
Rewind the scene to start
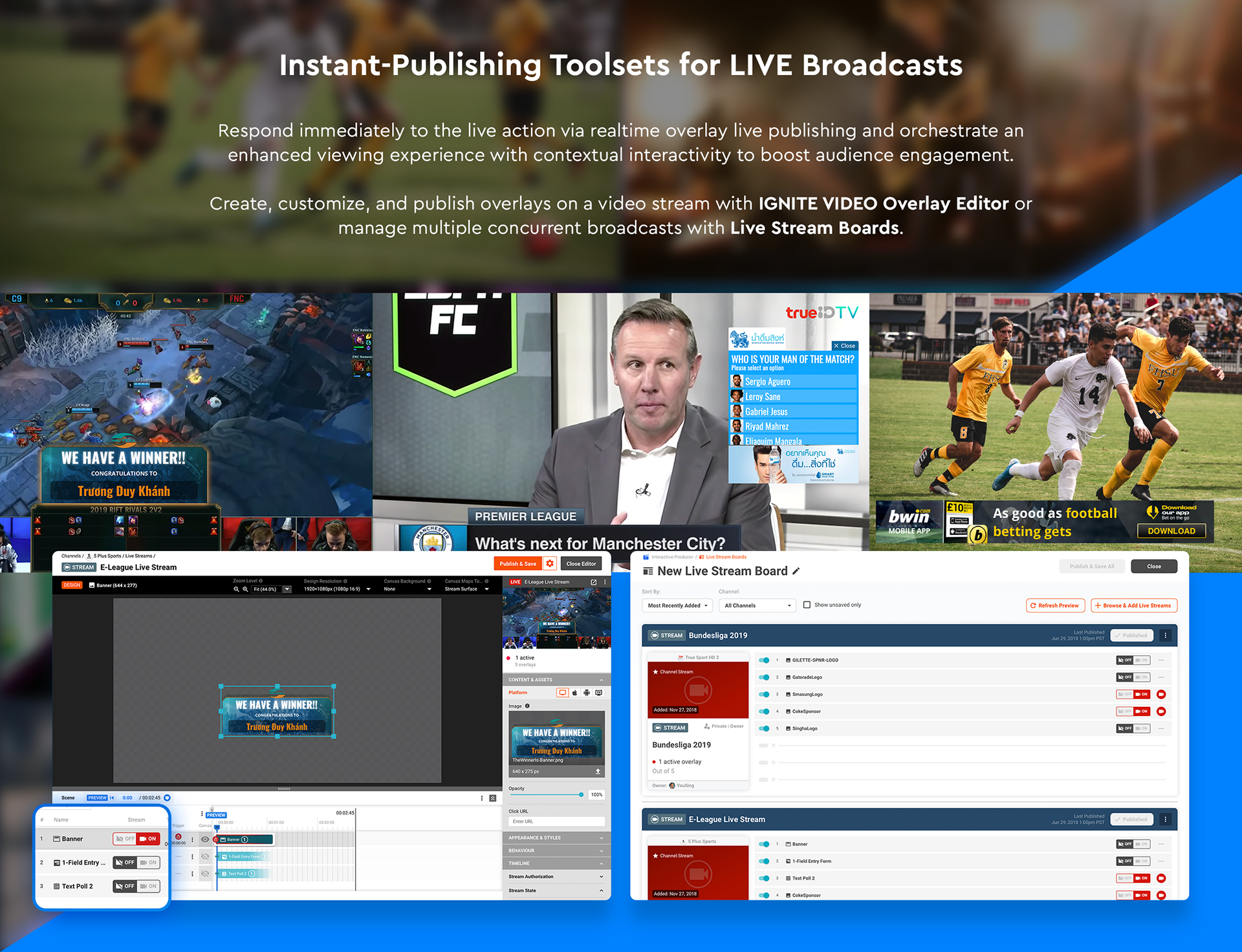pyautogui.click(x=112, y=797)
